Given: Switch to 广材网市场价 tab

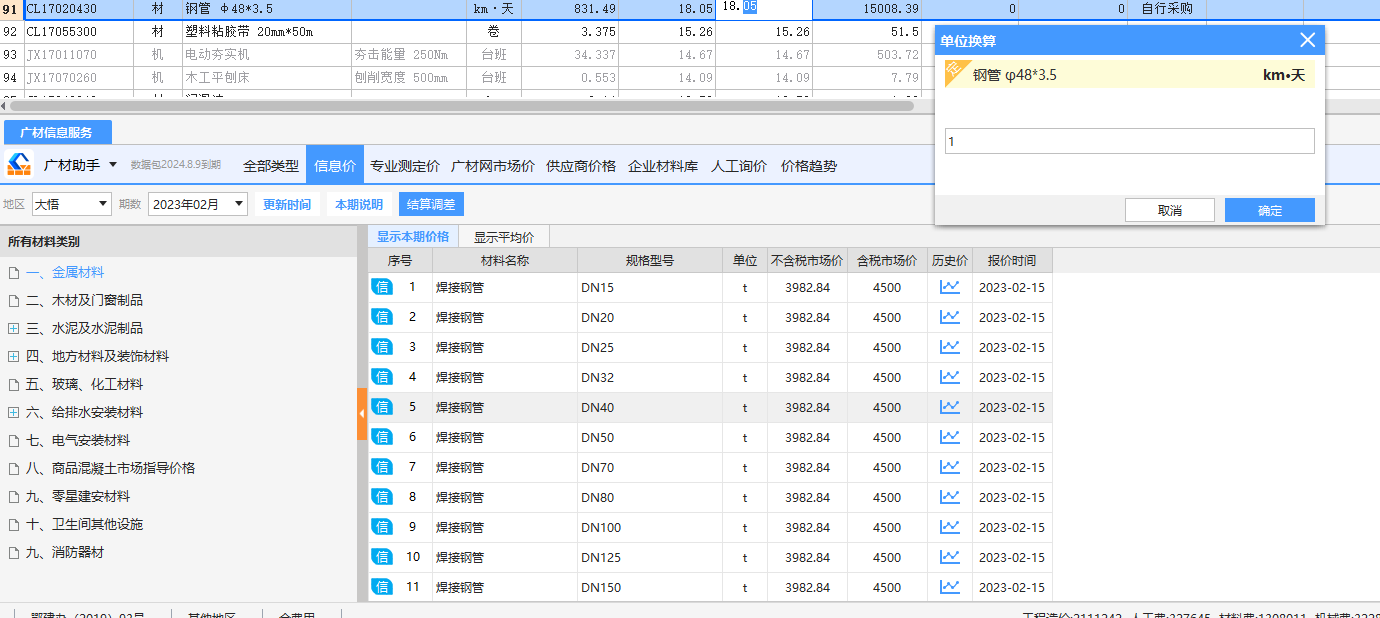Looking at the screenshot, I should click(493, 166).
